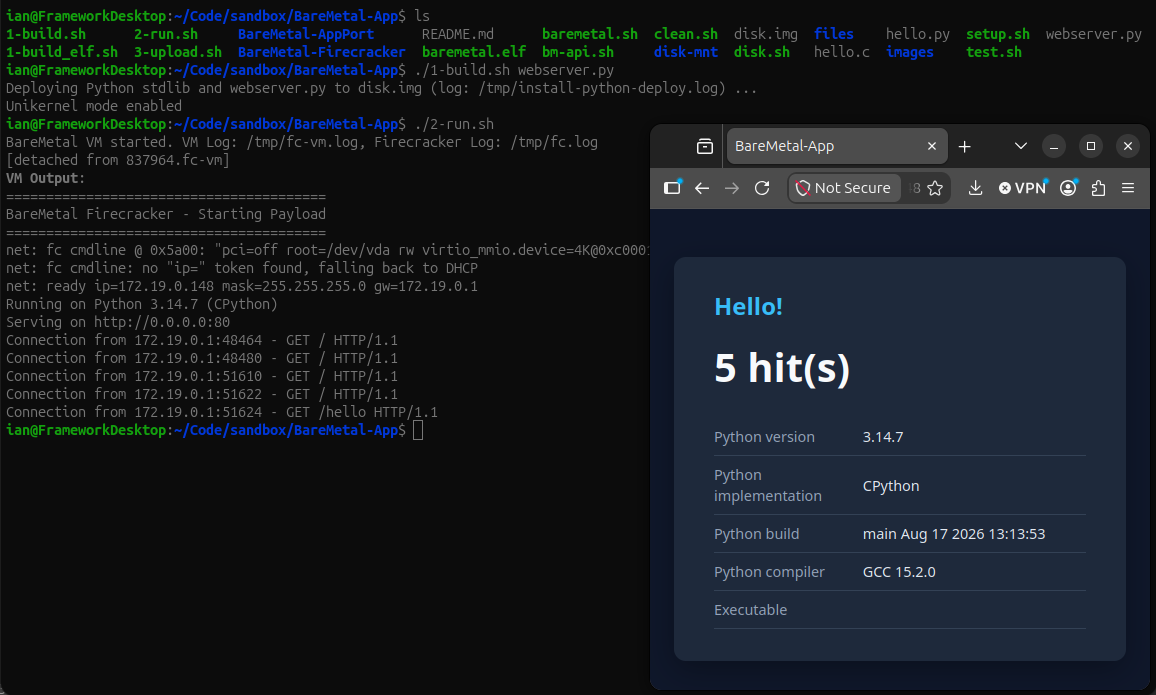Toggle the browser sidebar icon
The width and height of the screenshot is (1156, 695).
(x=672, y=188)
